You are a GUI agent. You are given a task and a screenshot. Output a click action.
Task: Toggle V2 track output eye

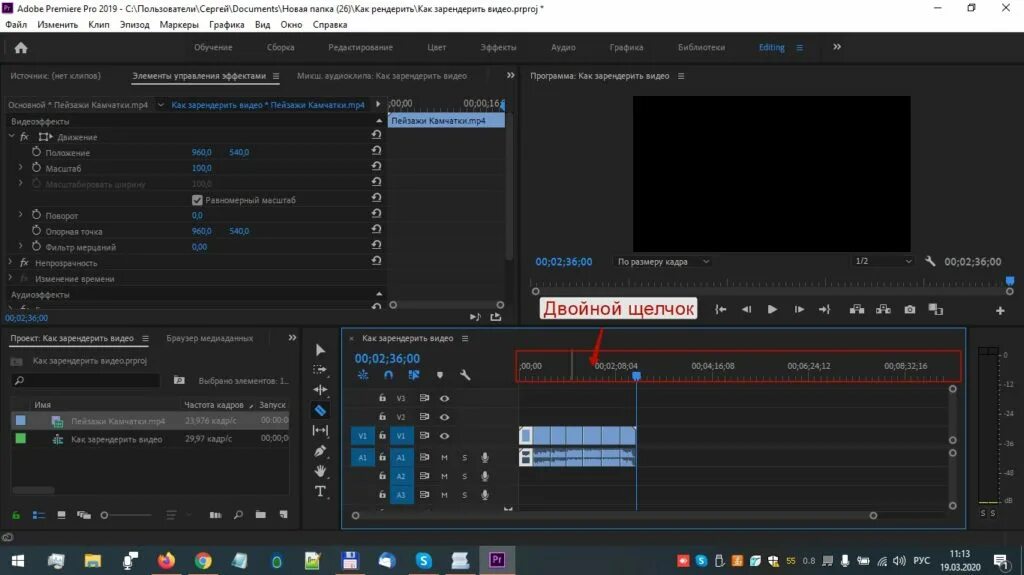click(x=444, y=417)
